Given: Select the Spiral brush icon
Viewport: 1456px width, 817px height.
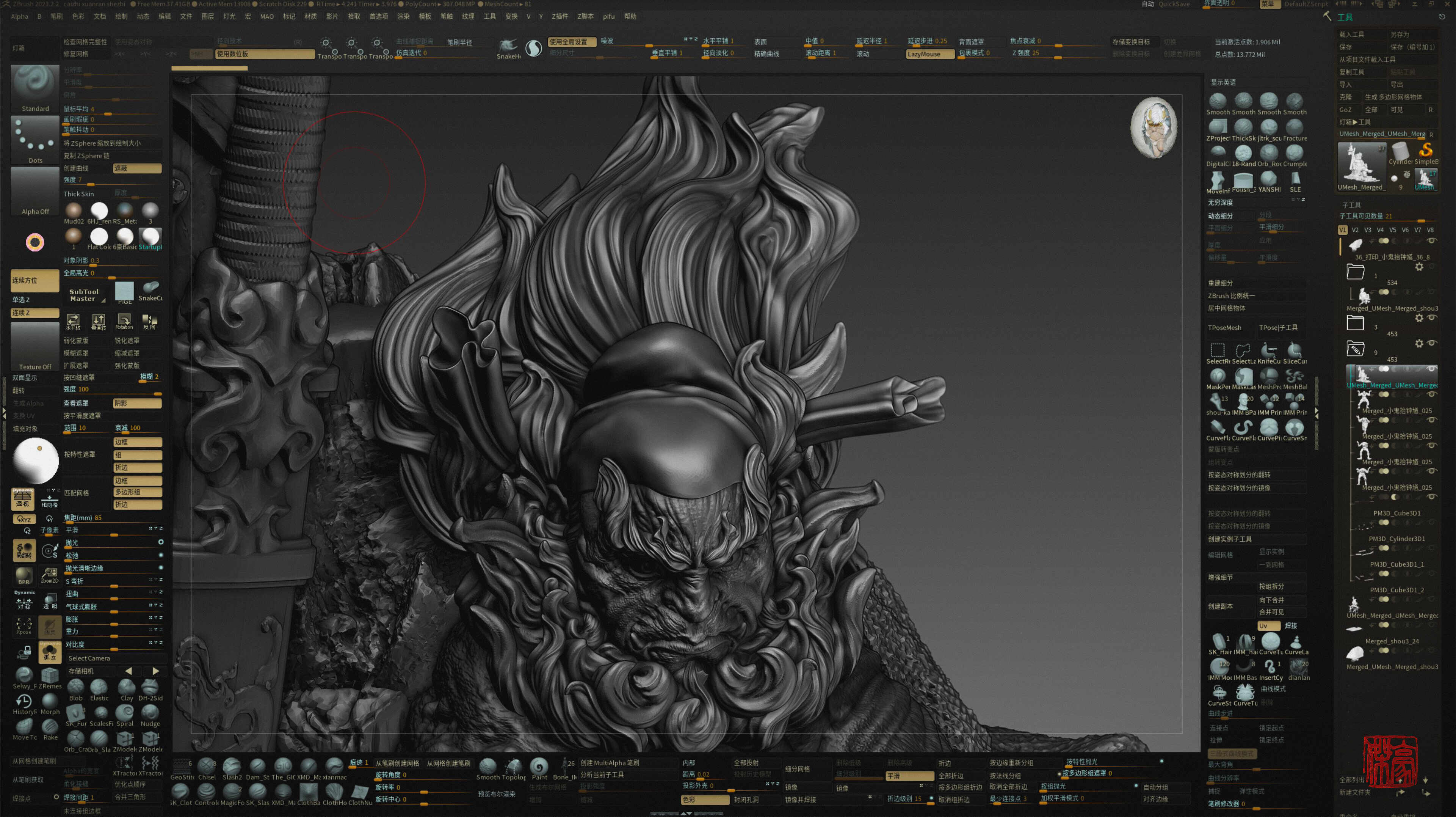Looking at the screenshot, I should pyautogui.click(x=125, y=715).
